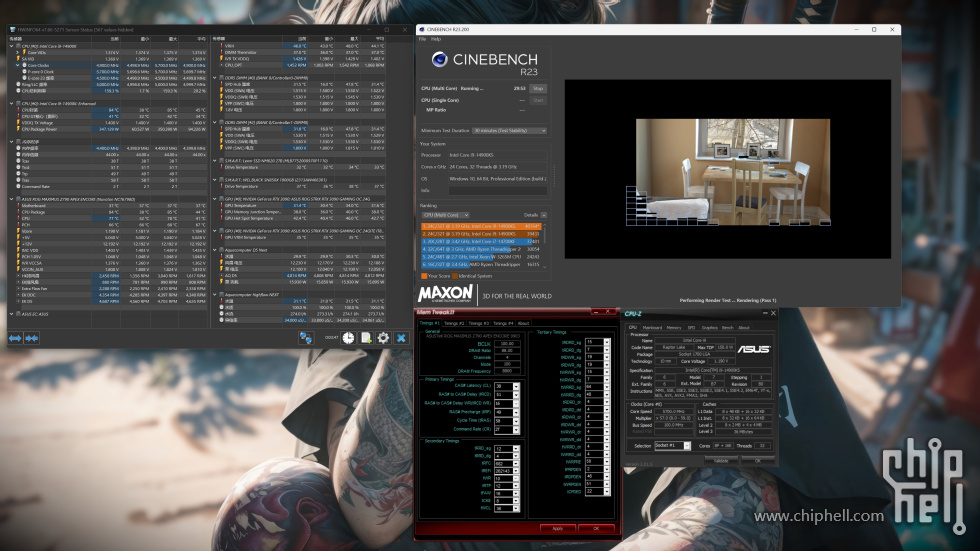Switch to Bench tab in CPU-Z

click(728, 327)
